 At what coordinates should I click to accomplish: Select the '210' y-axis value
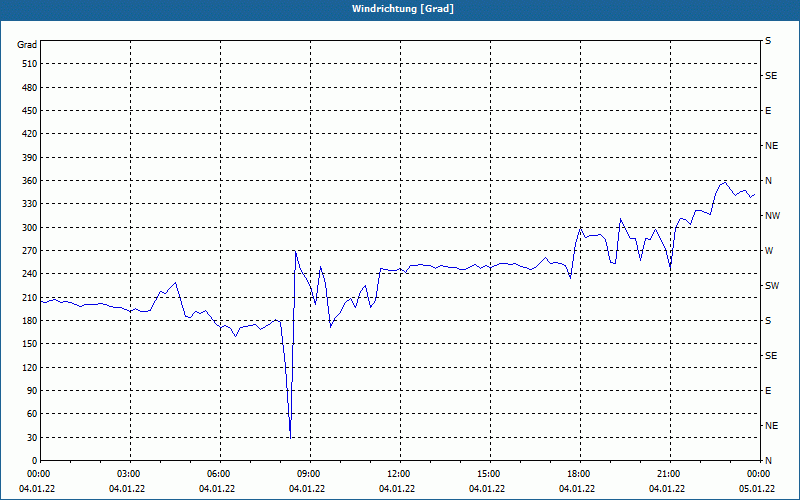(30, 297)
